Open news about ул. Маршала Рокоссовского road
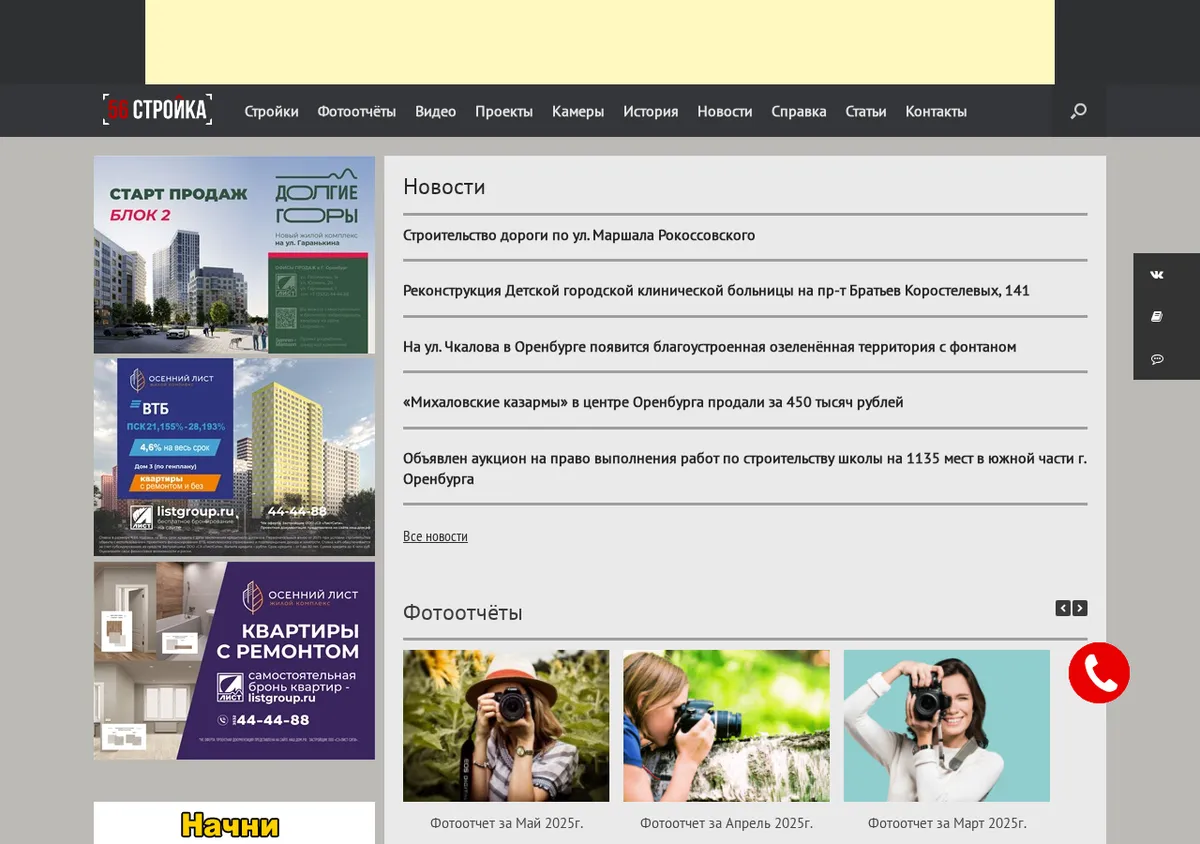1200x844 pixels. coord(579,236)
